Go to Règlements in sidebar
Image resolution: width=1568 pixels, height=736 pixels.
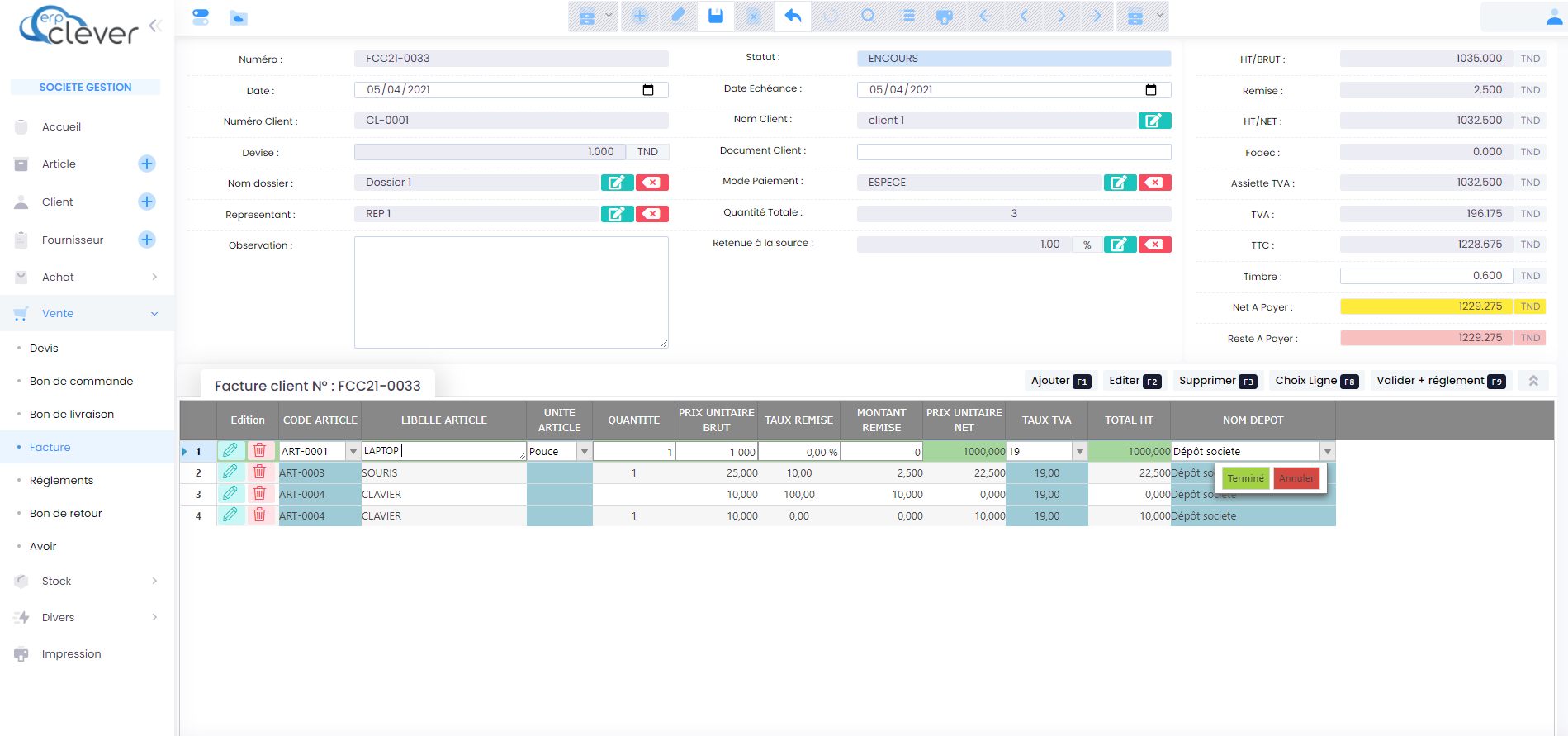61,480
